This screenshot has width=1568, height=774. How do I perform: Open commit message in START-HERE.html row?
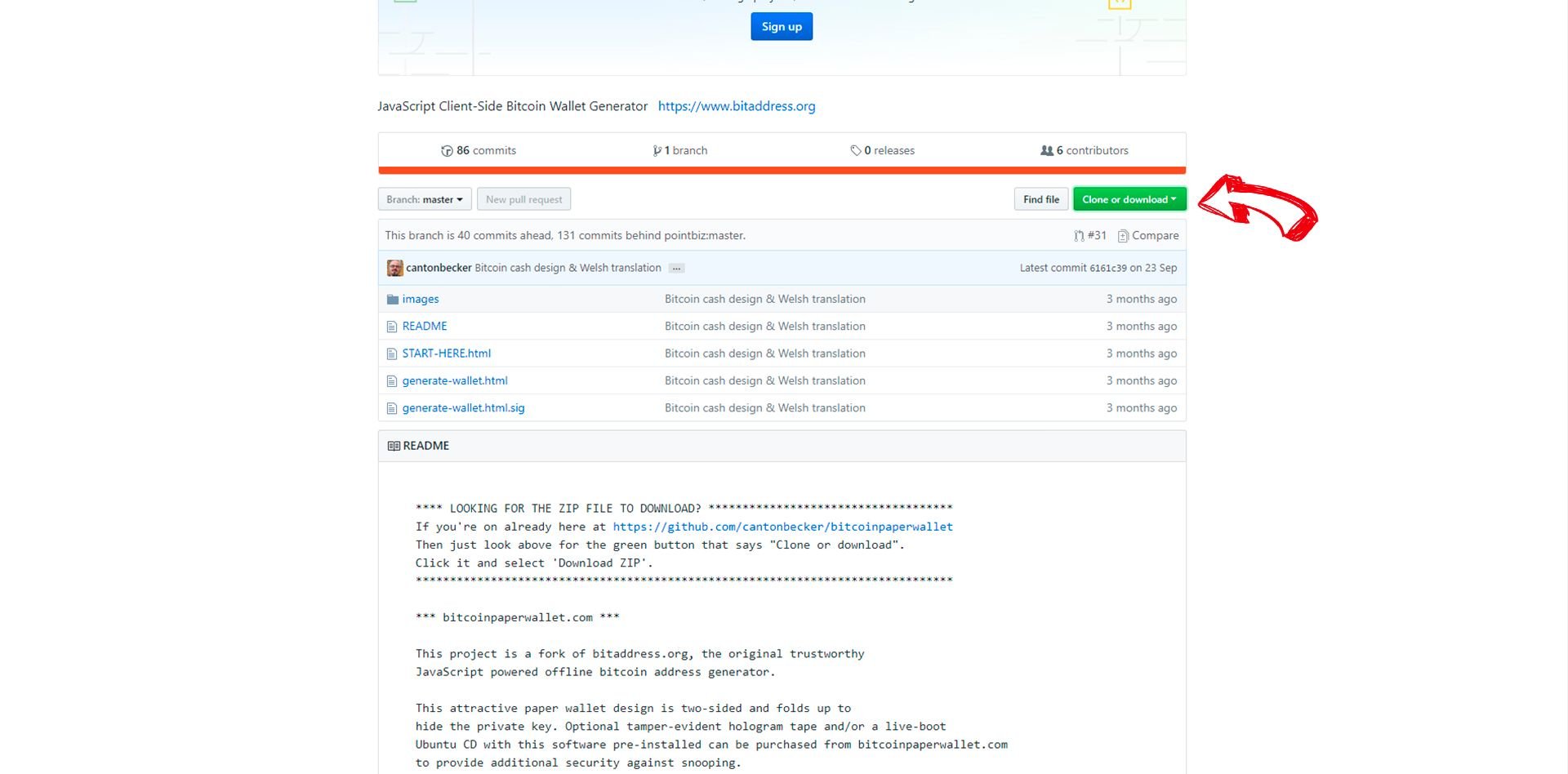pos(765,354)
